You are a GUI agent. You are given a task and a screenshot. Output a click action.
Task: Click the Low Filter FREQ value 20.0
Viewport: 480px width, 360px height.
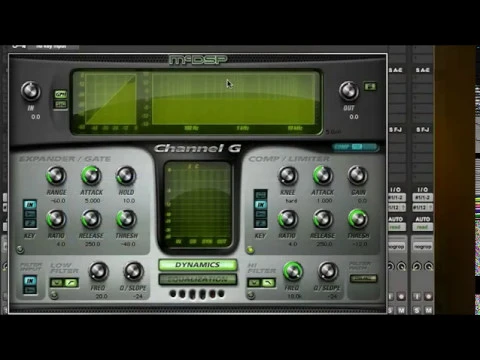[x=101, y=296]
